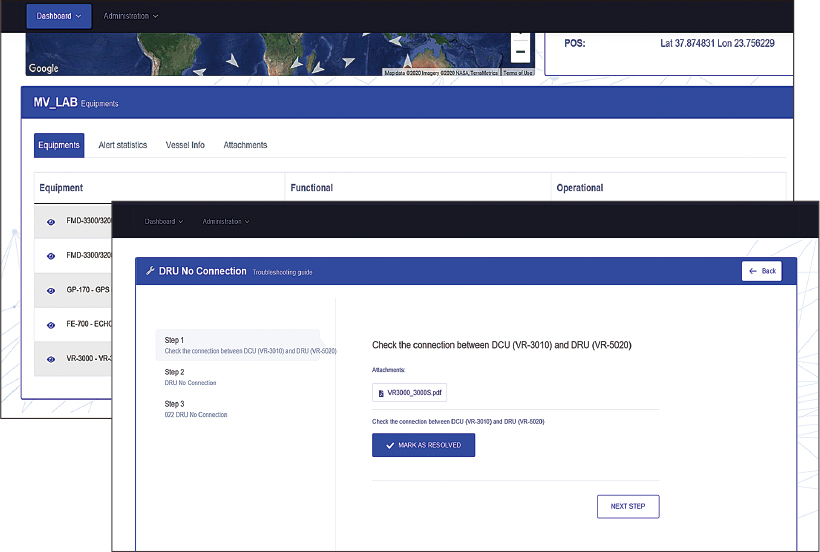The height and width of the screenshot is (552, 820).
Task: Click the Google logo on the map
Action: [x=43, y=68]
